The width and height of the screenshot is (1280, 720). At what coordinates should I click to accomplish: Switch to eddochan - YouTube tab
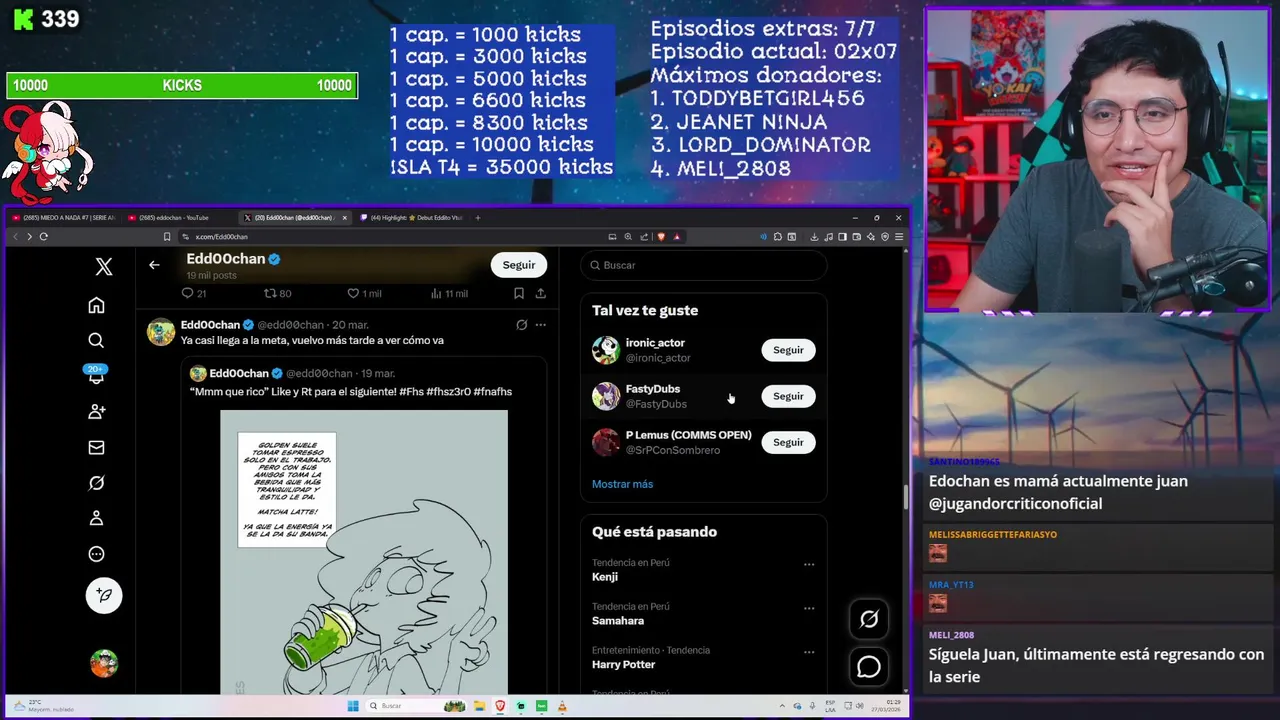pyautogui.click(x=178, y=217)
